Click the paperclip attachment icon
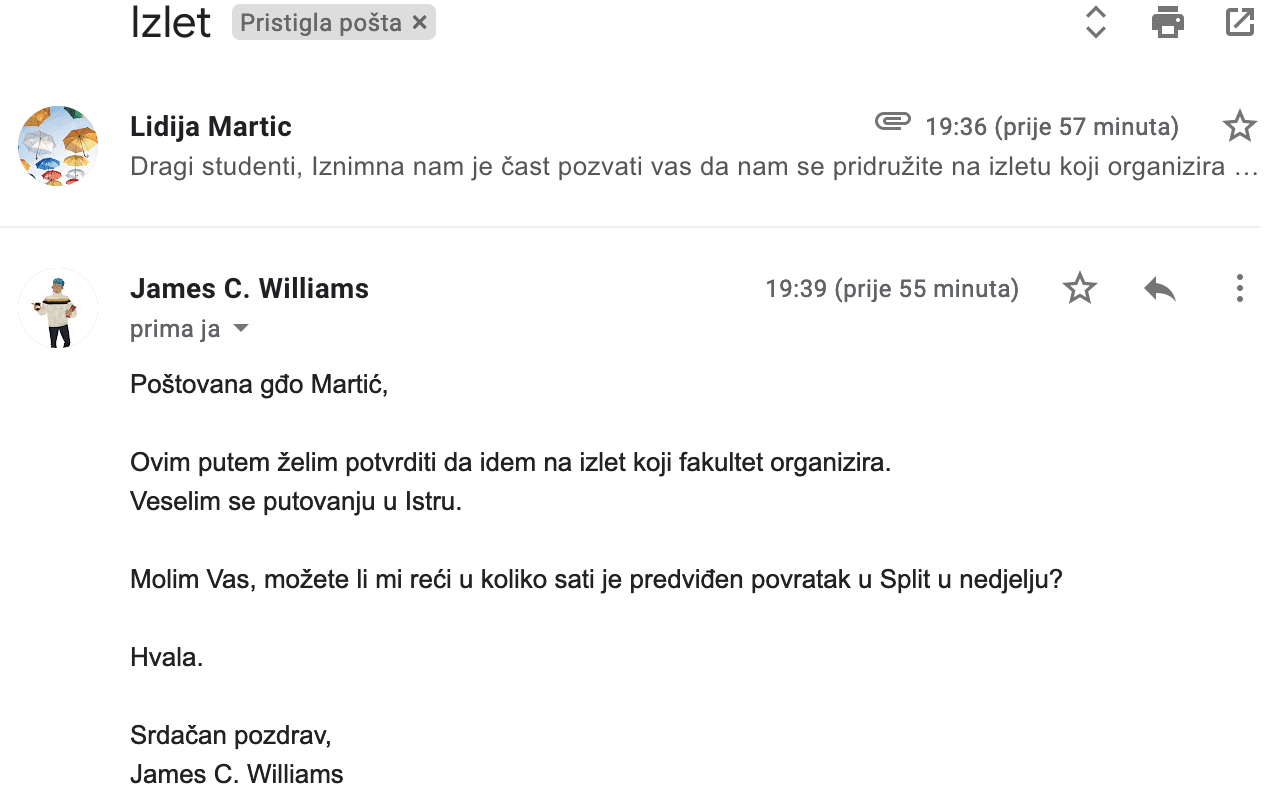 [x=892, y=122]
